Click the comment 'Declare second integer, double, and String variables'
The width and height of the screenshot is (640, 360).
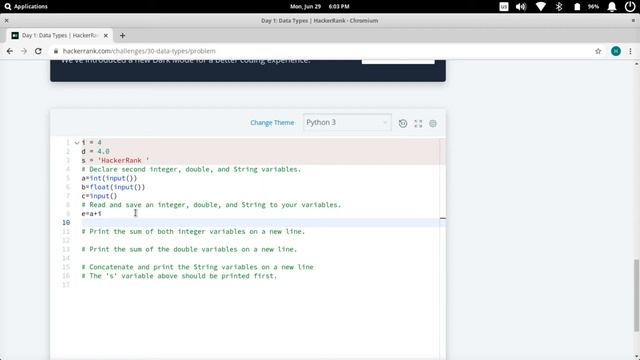191,169
